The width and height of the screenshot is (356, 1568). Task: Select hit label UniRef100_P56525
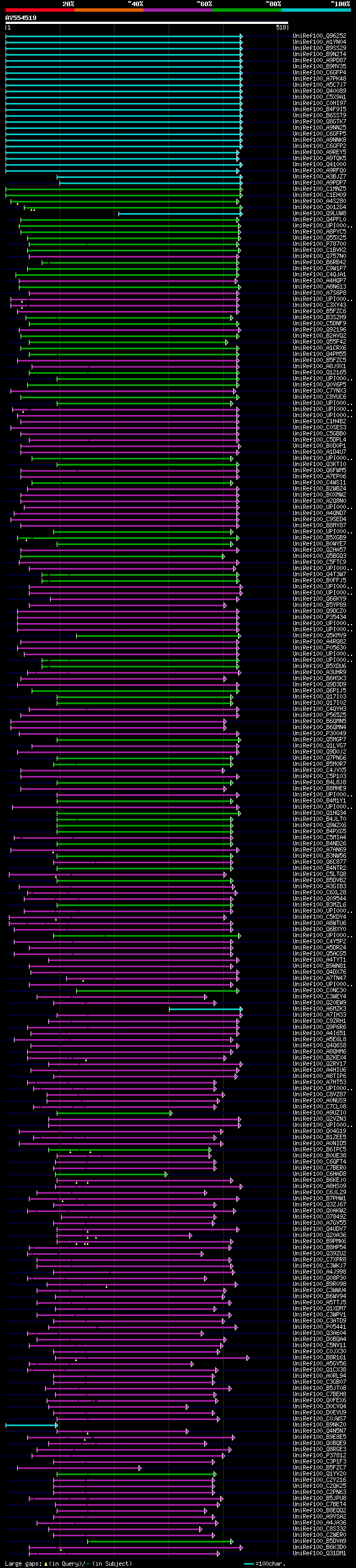[x=319, y=715]
